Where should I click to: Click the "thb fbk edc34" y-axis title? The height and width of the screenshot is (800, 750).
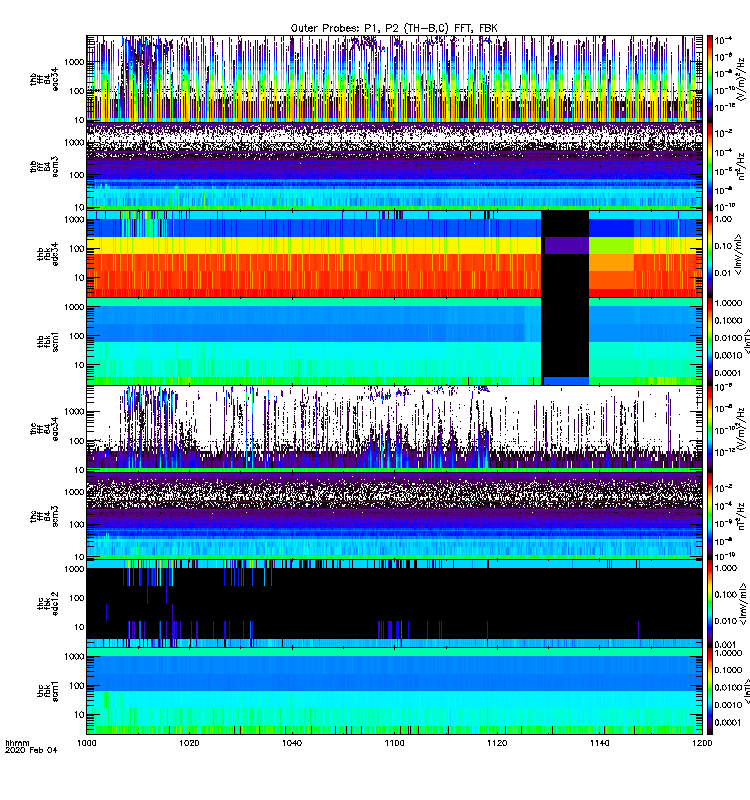(x=47, y=254)
